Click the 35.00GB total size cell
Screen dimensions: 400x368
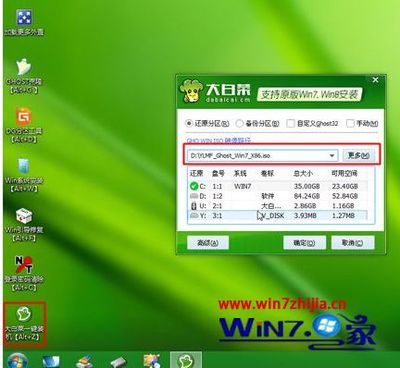coord(307,186)
